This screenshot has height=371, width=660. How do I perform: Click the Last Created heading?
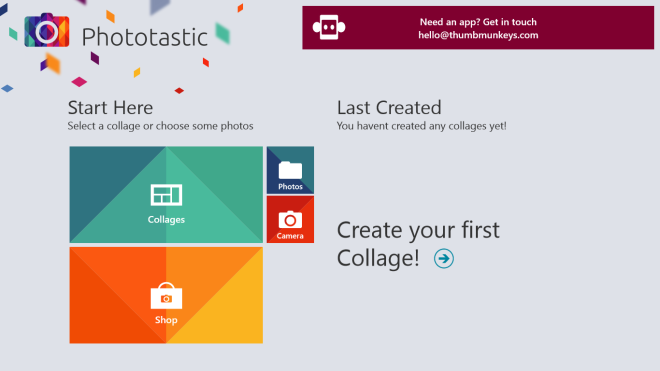coord(389,108)
